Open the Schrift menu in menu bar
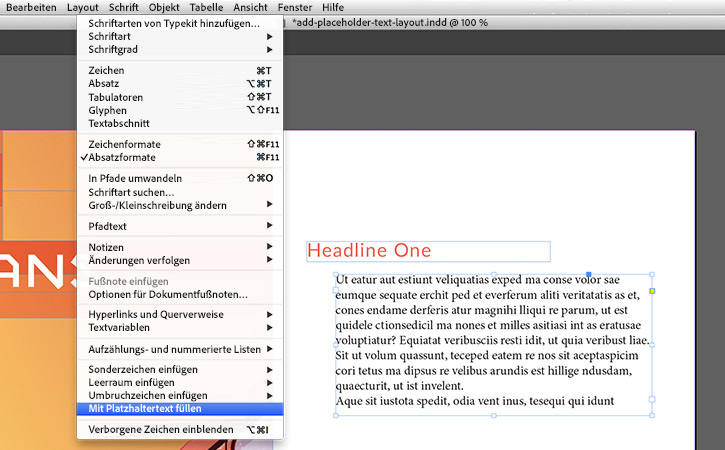The image size is (725, 450). coord(123,7)
